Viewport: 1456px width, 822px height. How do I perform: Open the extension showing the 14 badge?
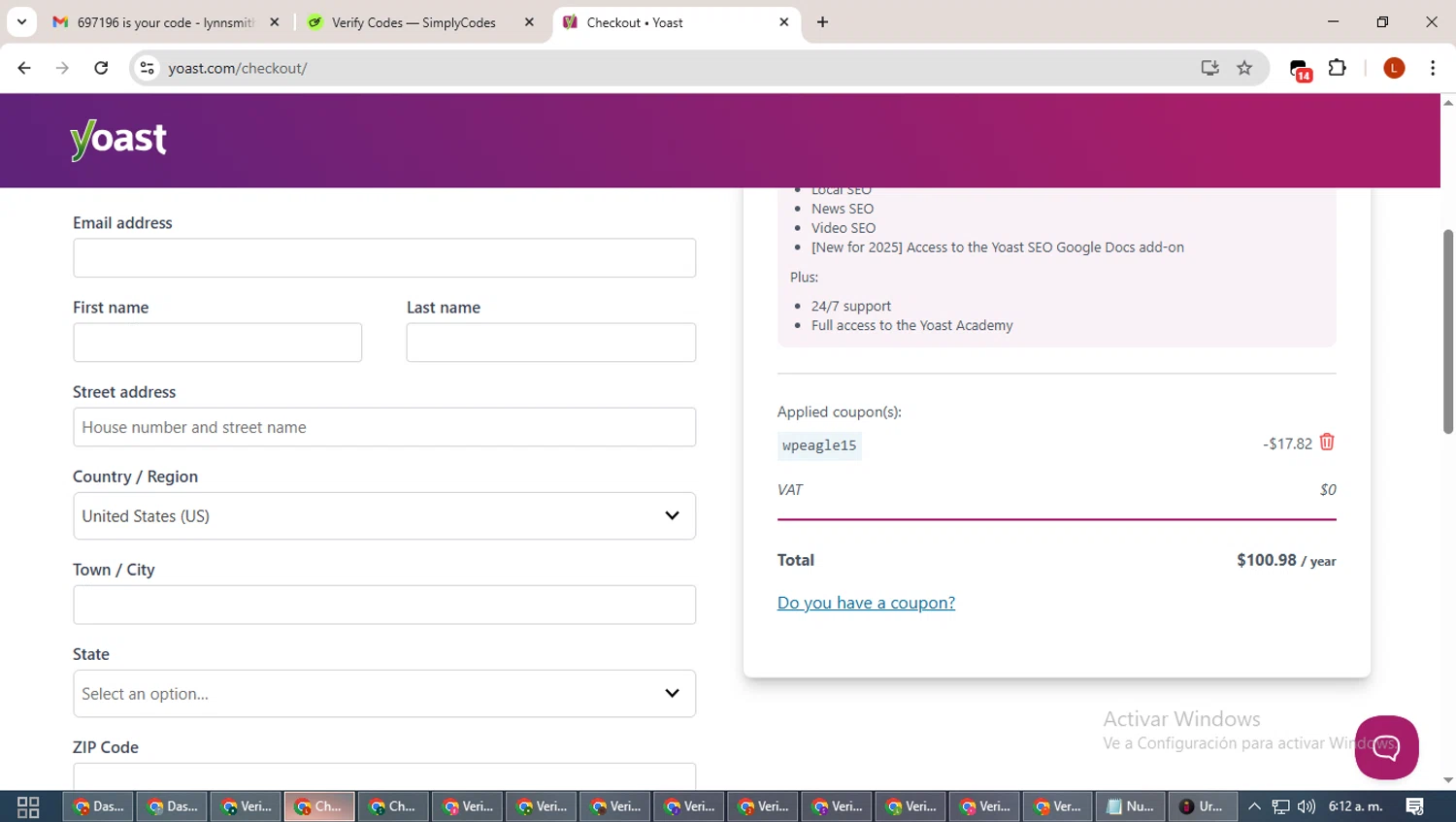click(1300, 69)
